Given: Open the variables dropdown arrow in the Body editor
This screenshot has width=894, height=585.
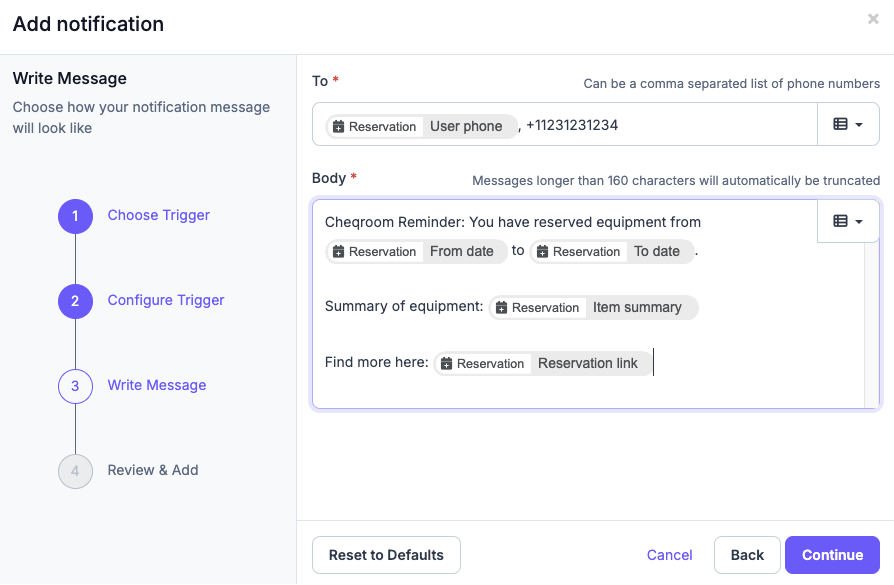Looking at the screenshot, I should (858, 221).
